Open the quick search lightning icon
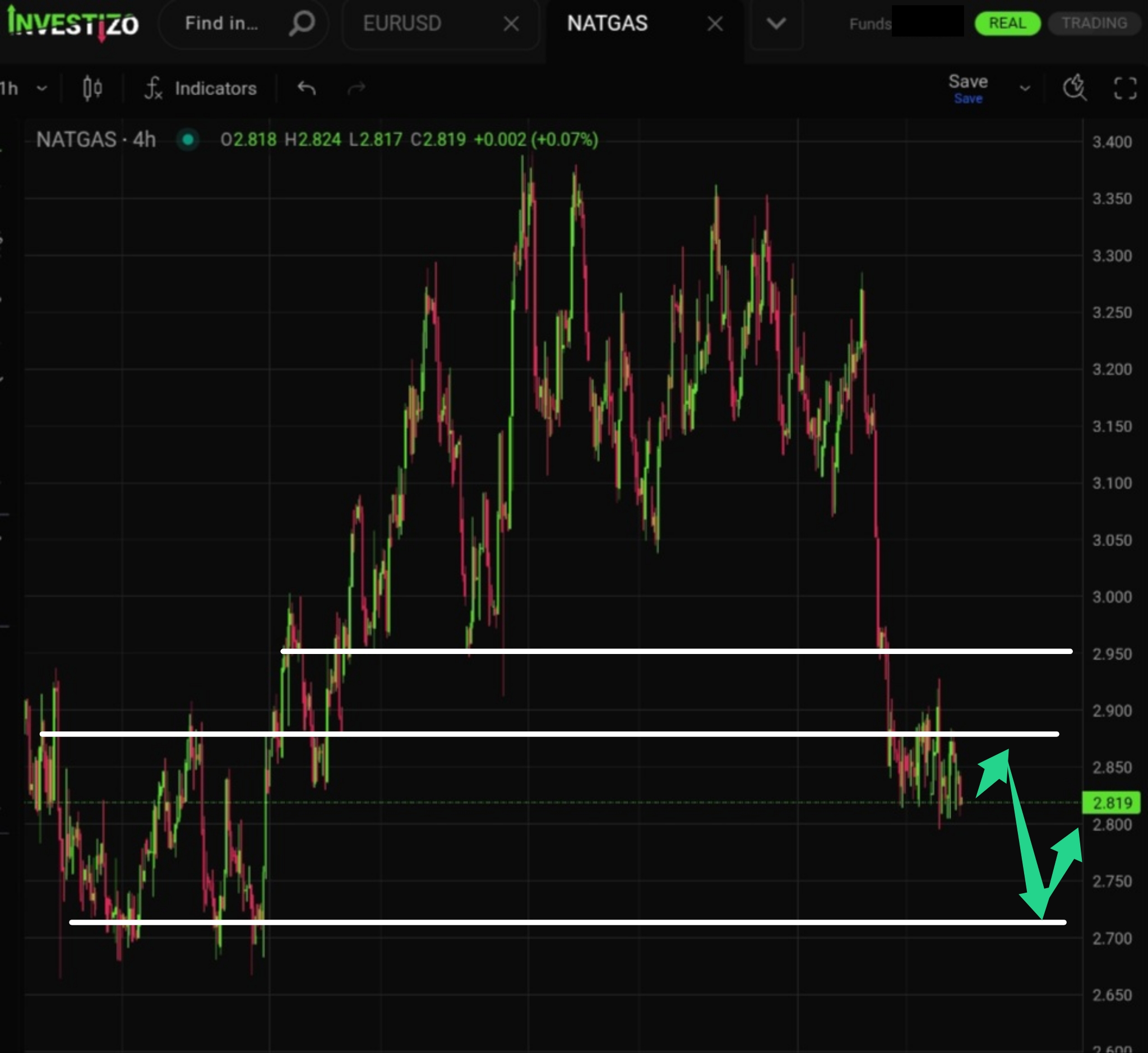 point(1075,89)
